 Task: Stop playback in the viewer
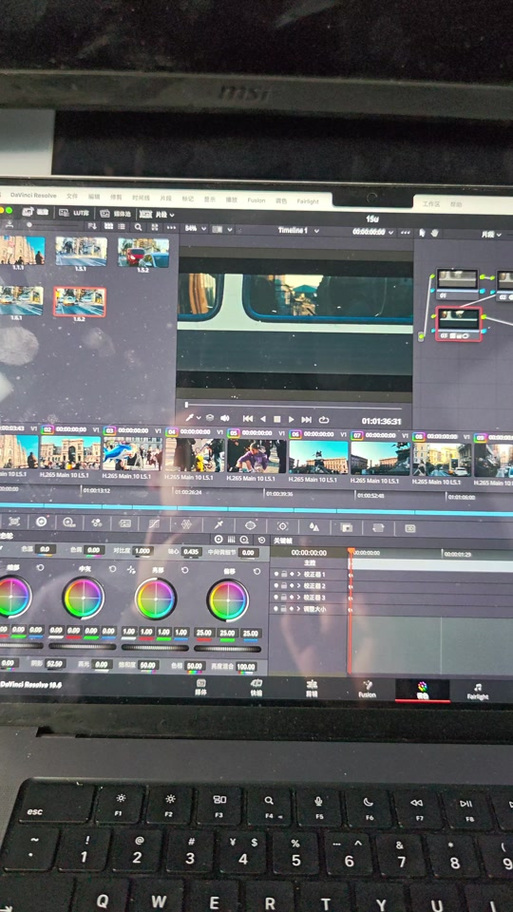tap(277, 419)
